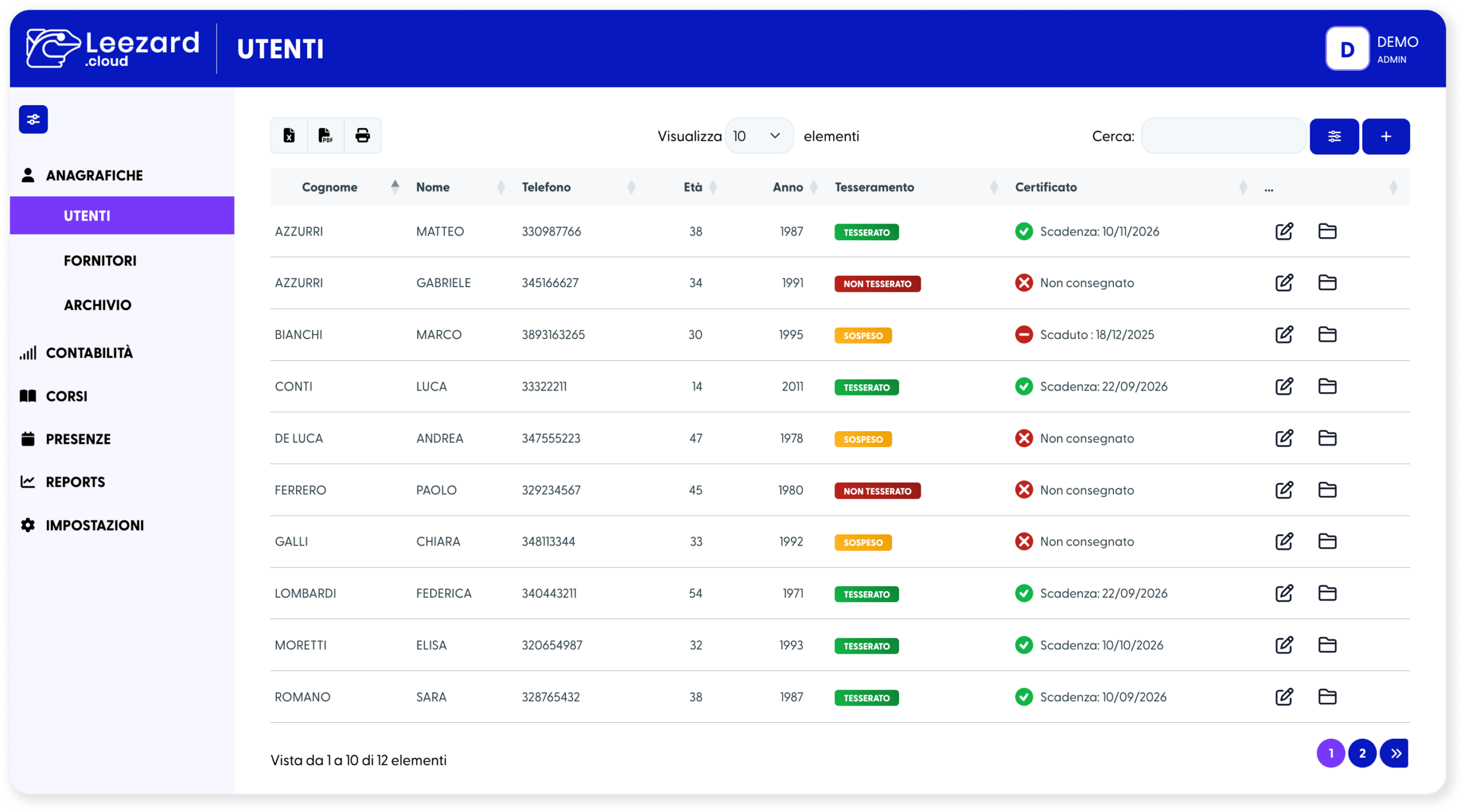Open the folder for LOMBARDI FEDERICA
Image resolution: width=1464 pixels, height=812 pixels.
[1327, 593]
